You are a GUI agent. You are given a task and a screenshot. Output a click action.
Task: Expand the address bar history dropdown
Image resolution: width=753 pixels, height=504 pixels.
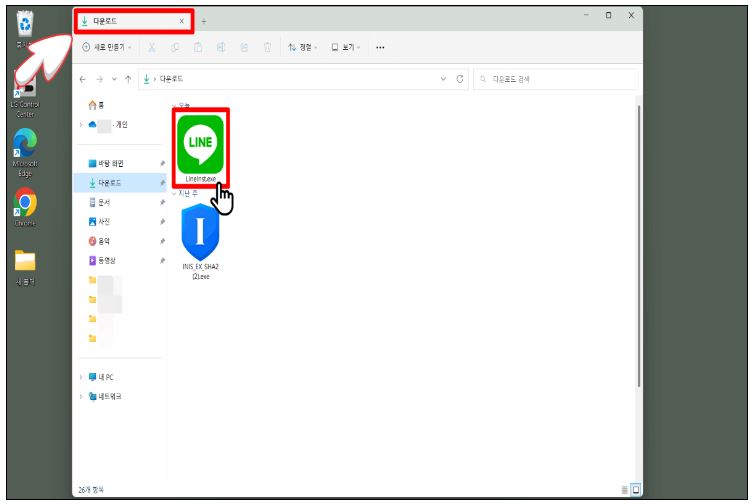pos(443,79)
